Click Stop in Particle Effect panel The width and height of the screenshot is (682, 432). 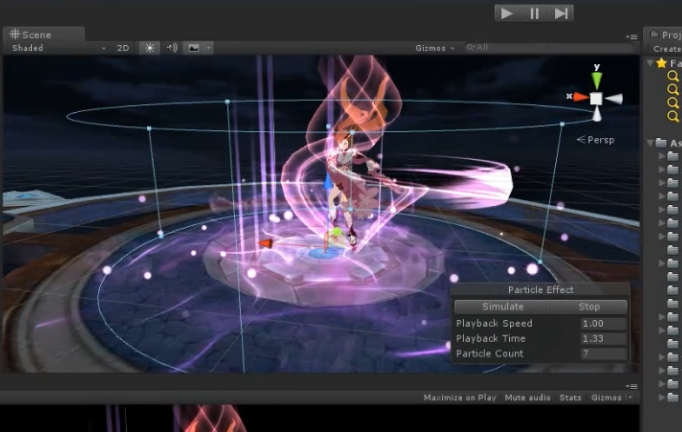tap(589, 307)
